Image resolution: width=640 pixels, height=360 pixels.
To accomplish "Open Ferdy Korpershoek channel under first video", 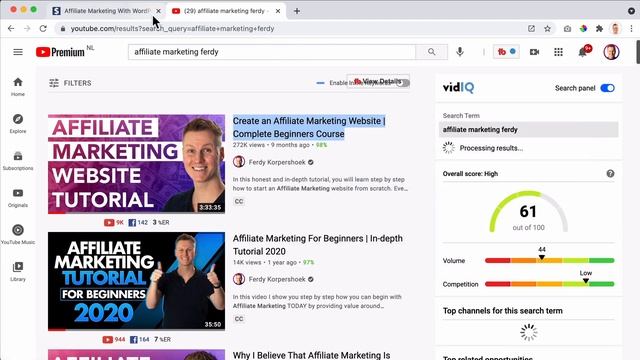I will pos(277,162).
